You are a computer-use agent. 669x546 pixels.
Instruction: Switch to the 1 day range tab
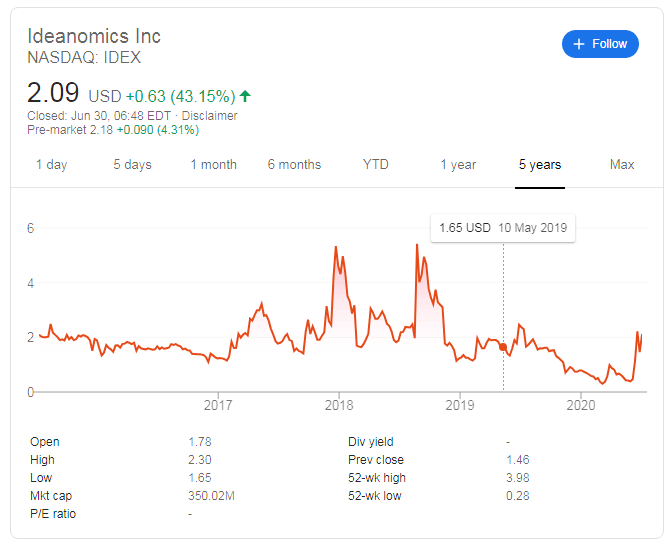pos(51,165)
